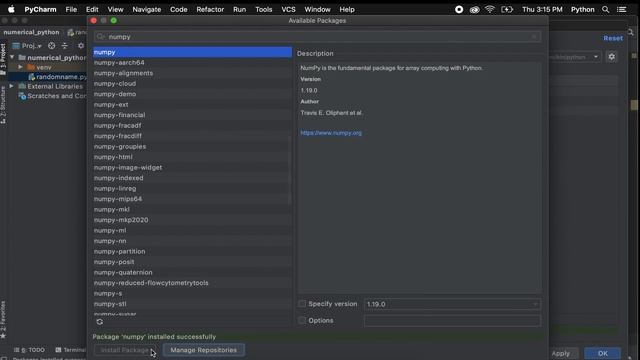Open the Structure tool window side tab

(x=3, y=105)
